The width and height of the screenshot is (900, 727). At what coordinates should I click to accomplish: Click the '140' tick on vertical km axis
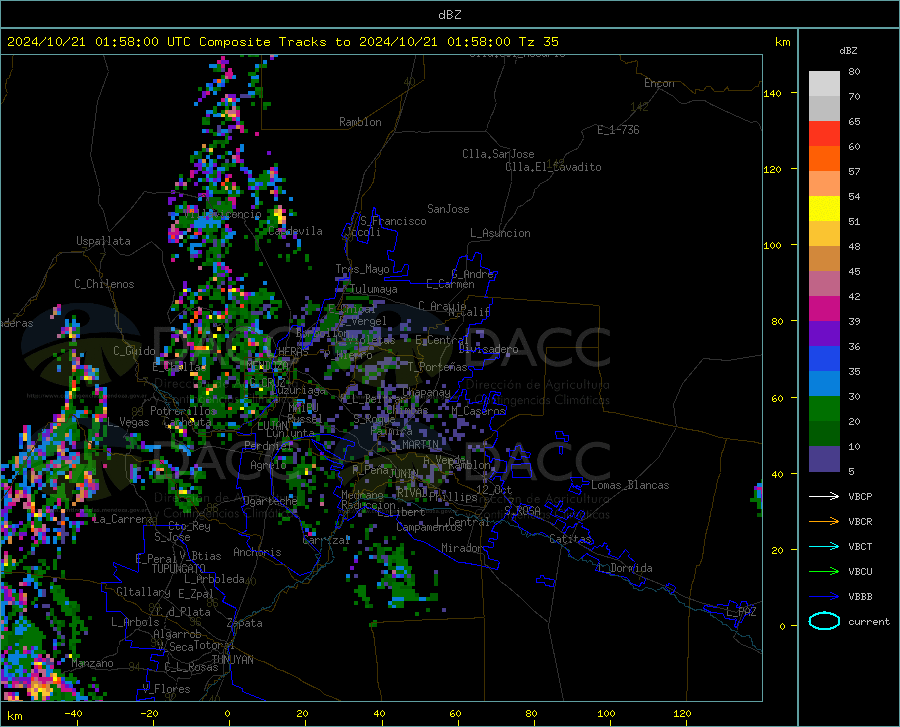point(772,93)
